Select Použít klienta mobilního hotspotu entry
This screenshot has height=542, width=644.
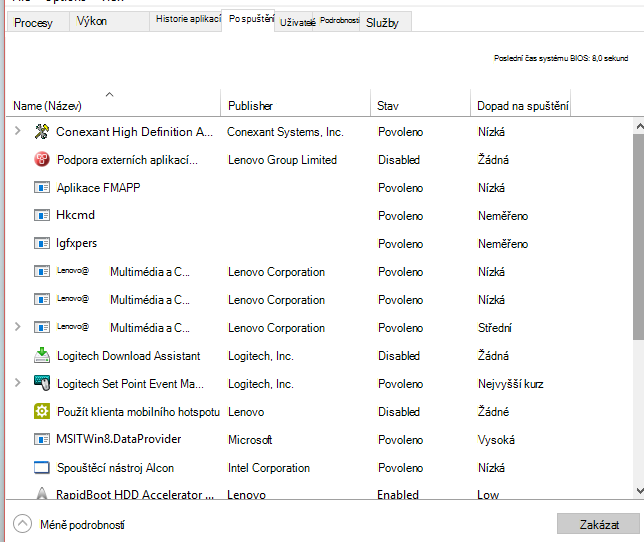[138, 412]
